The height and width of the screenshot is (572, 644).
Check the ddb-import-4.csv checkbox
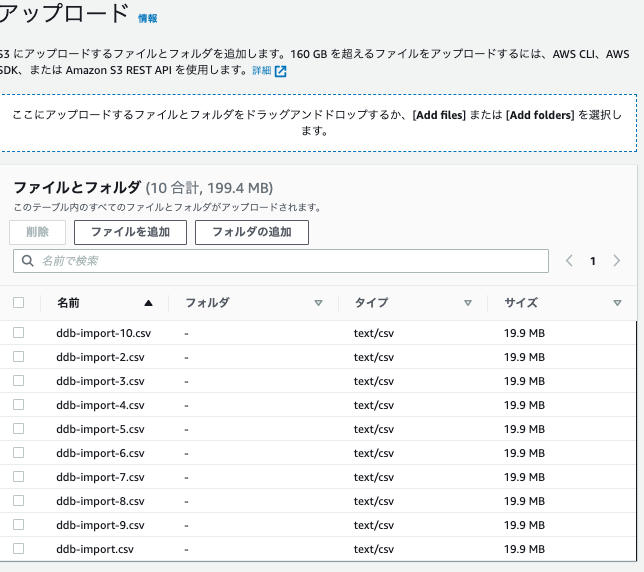pos(18,404)
